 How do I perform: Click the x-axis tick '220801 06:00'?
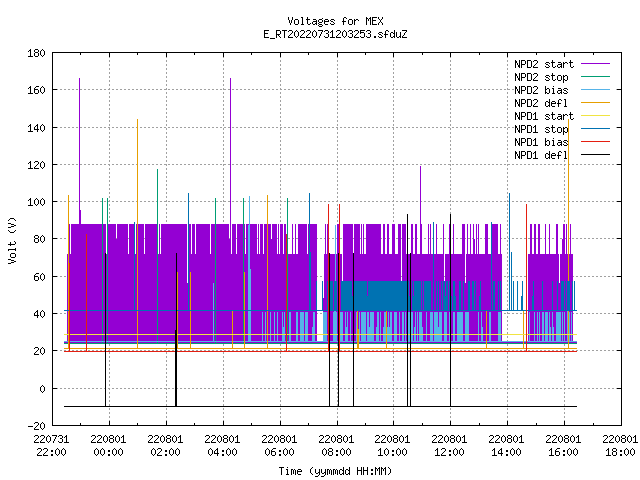(279, 446)
